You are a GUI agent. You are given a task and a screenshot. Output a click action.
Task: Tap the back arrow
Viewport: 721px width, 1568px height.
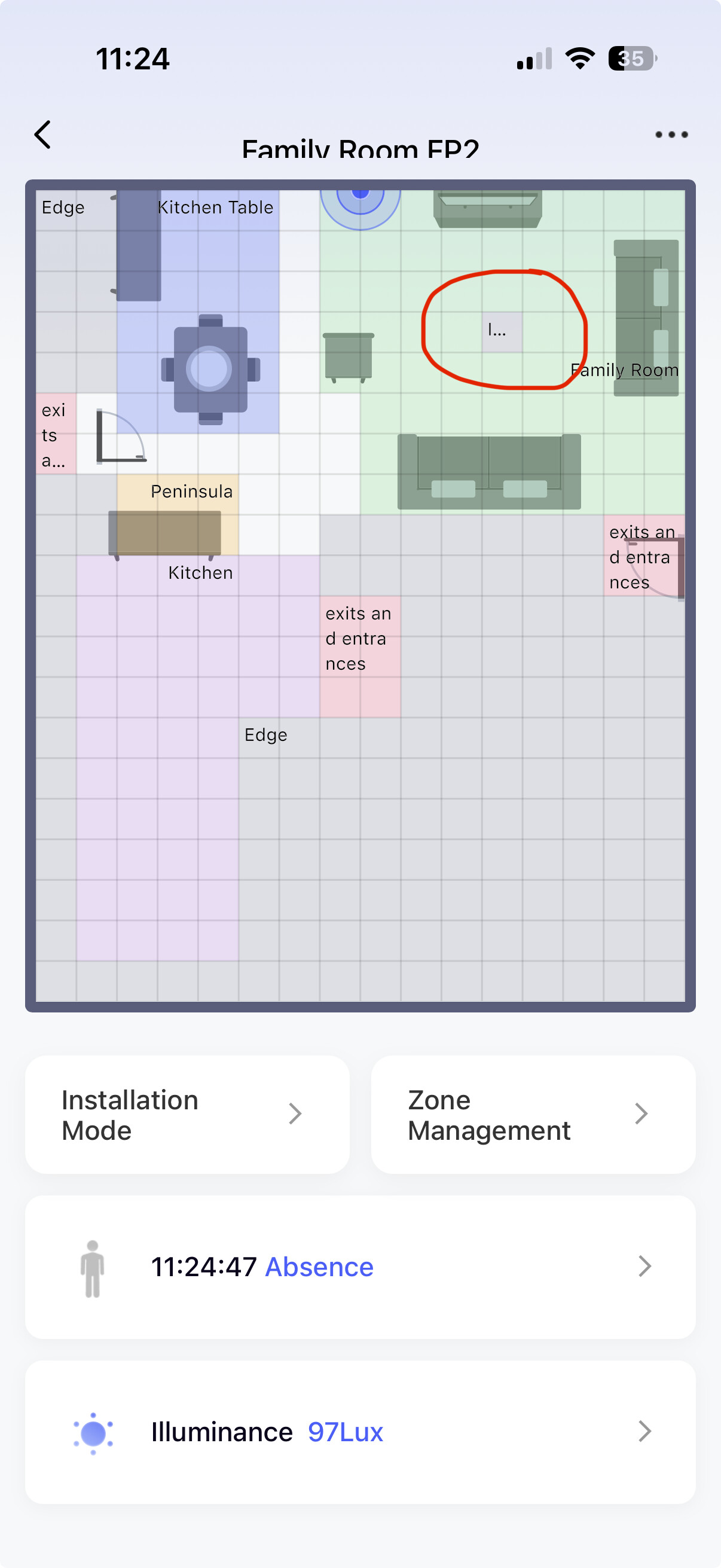point(42,135)
